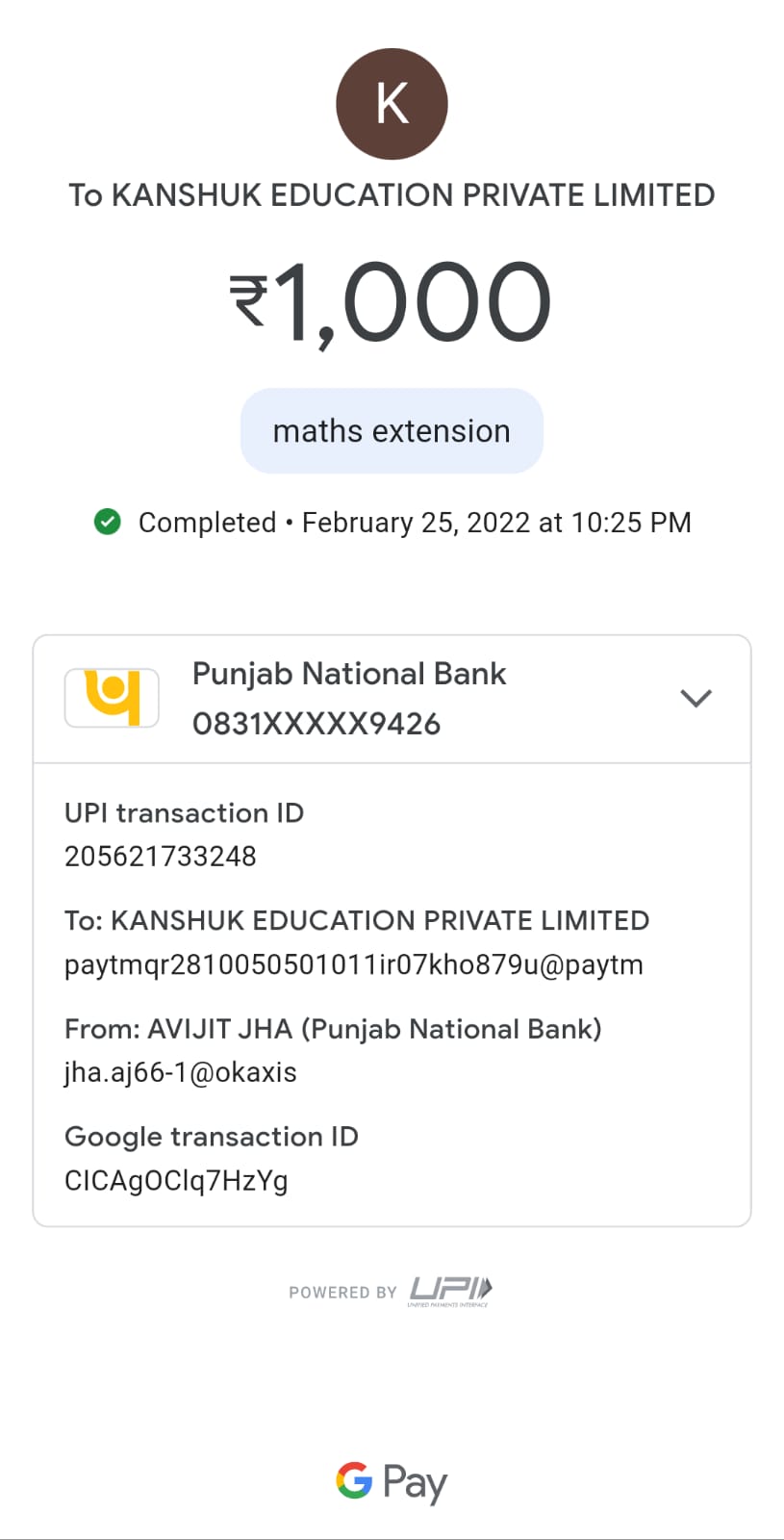The height and width of the screenshot is (1540, 784).
Task: Tap the POWERED BY label
Action: point(342,1293)
